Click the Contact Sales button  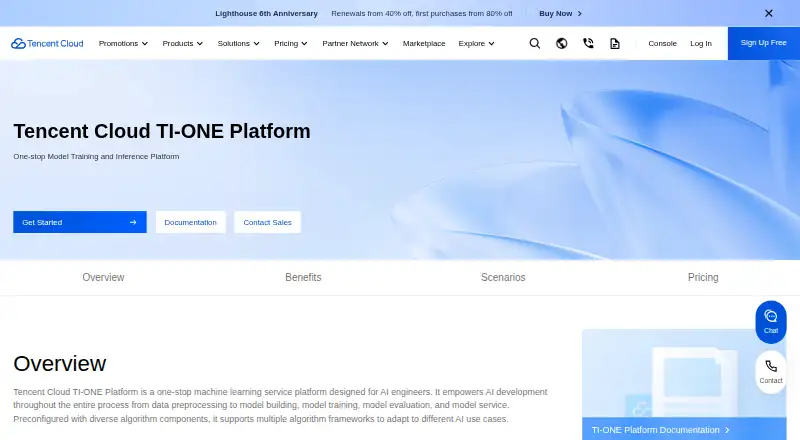[267, 222]
